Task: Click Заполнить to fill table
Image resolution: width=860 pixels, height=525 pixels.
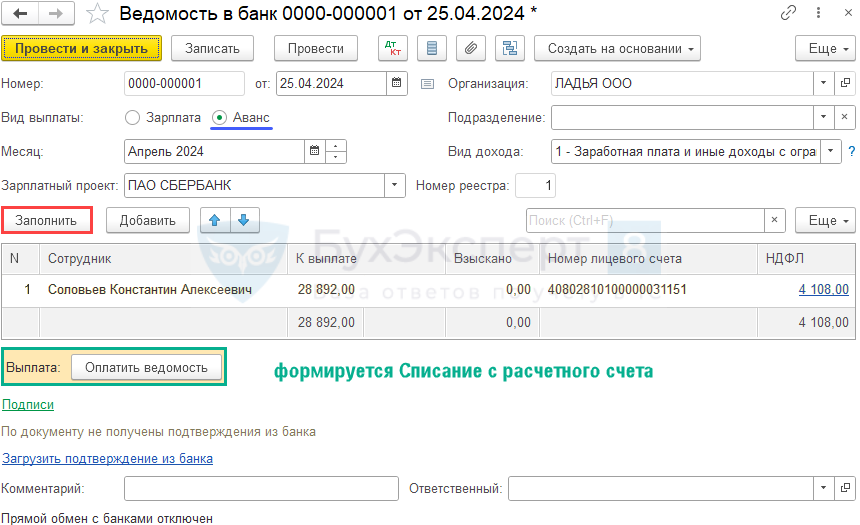Action: pyautogui.click(x=46, y=220)
